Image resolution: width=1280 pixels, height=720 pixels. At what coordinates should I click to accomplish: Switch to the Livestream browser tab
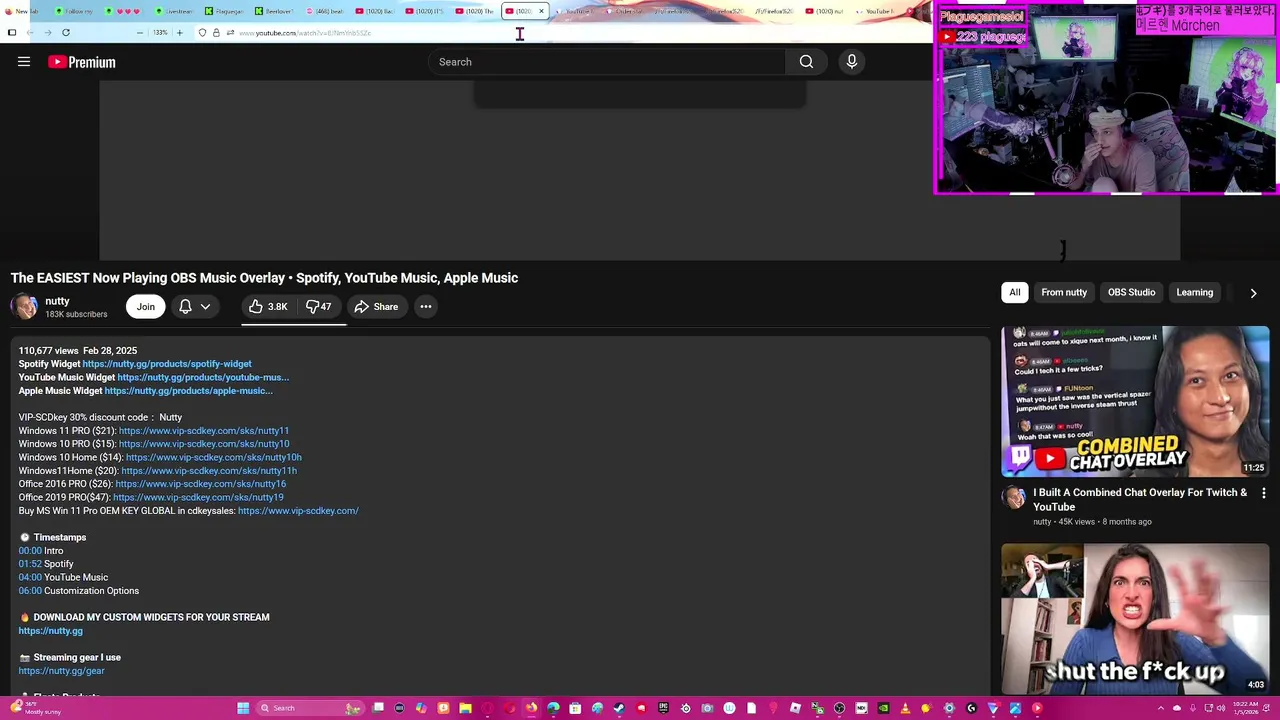[x=175, y=11]
